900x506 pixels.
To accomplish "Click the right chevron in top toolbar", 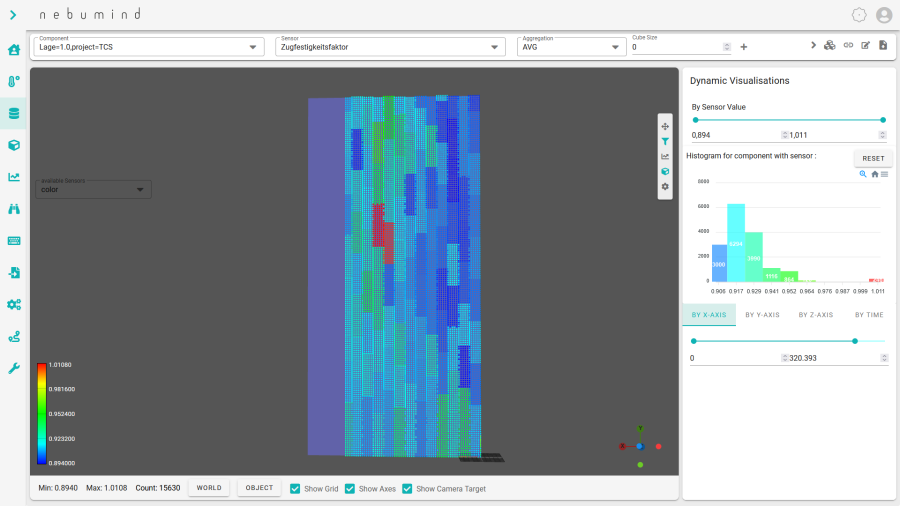I will 813,45.
